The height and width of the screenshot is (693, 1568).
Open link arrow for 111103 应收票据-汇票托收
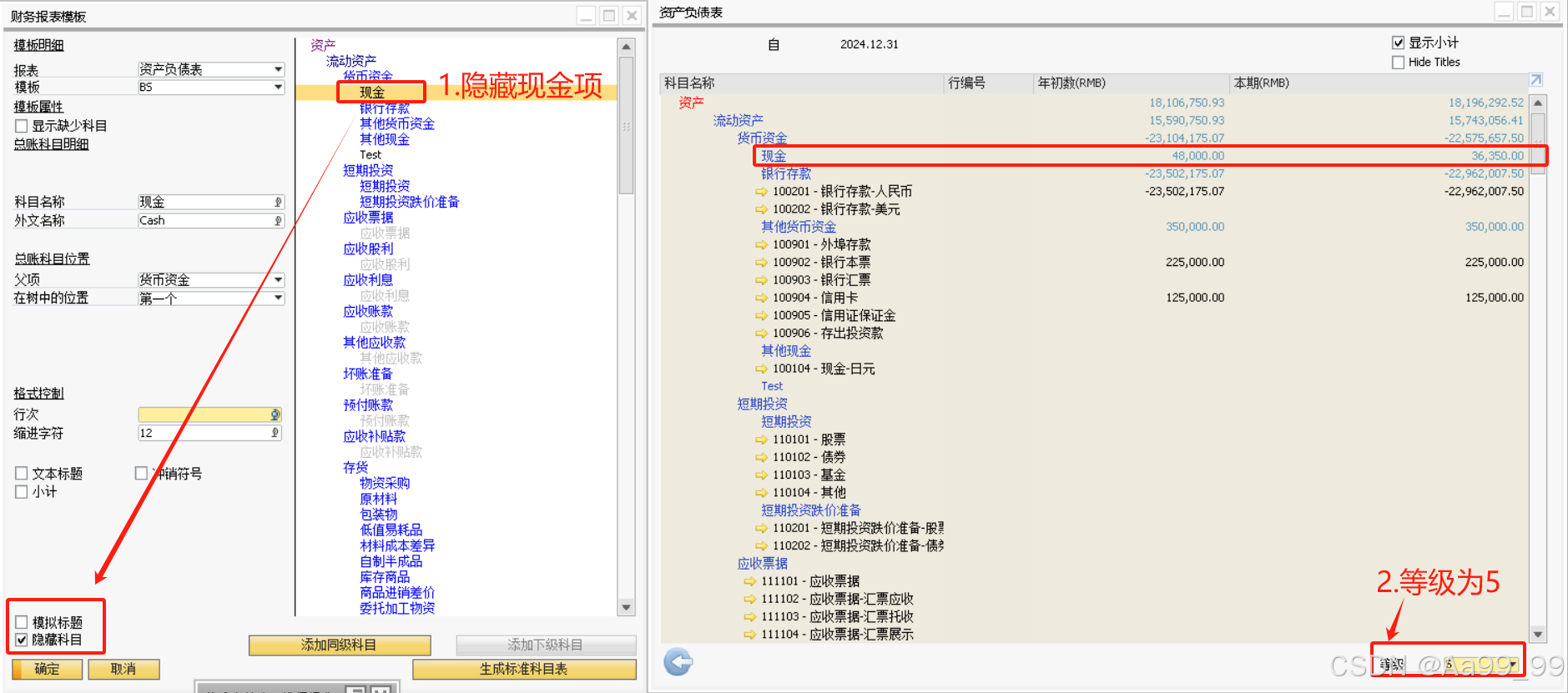coord(749,616)
